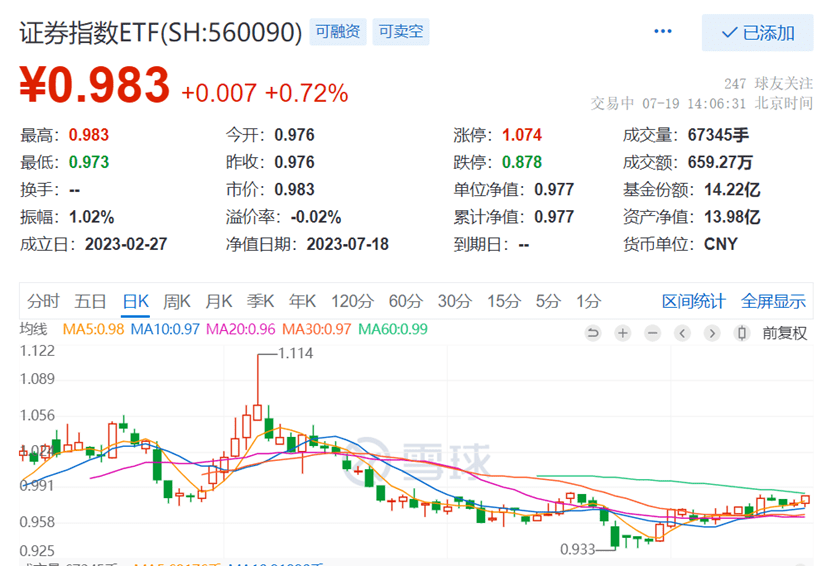831x566 pixels.
Task: Switch to the 1分 interval tab
Action: 589,301
